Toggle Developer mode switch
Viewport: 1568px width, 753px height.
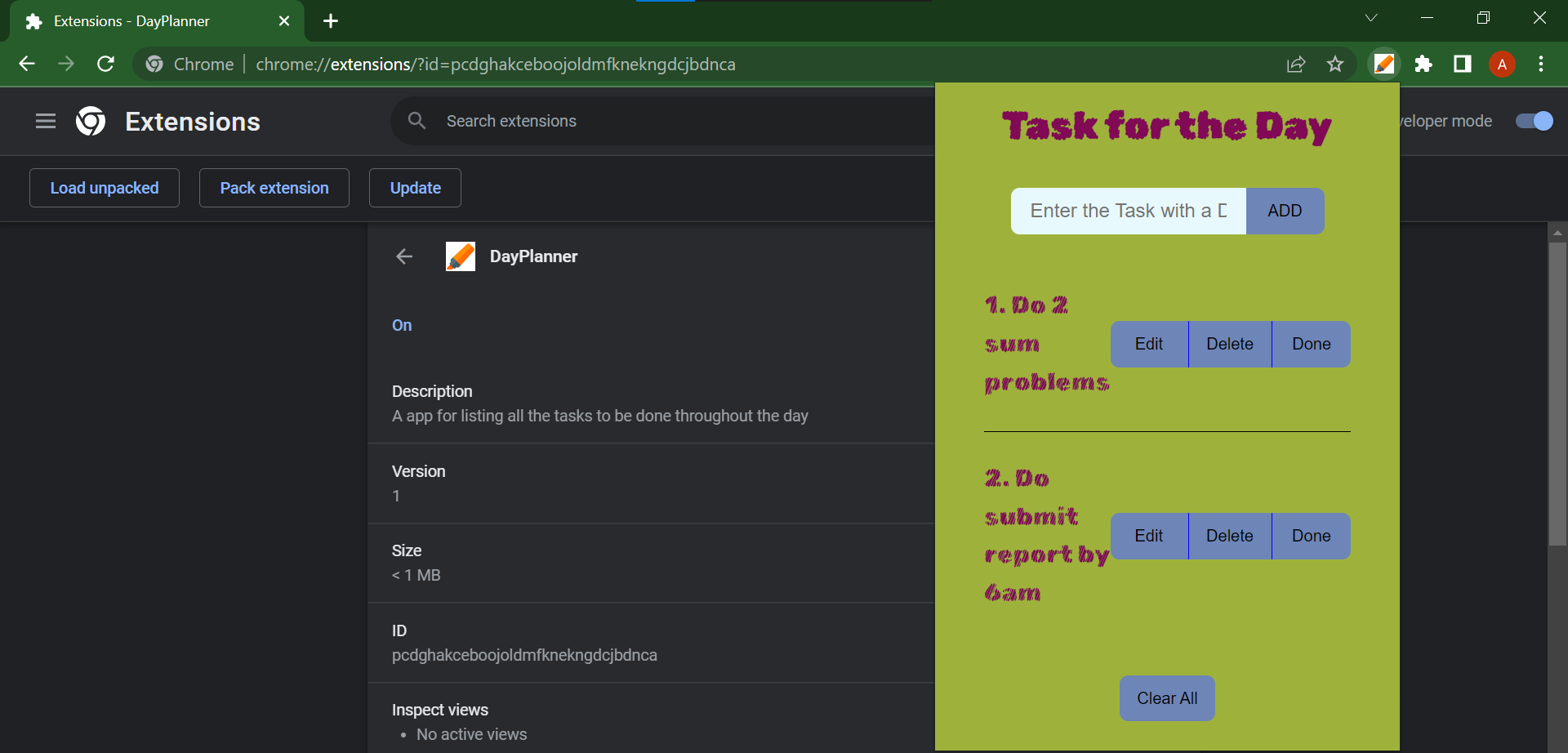[1534, 122]
